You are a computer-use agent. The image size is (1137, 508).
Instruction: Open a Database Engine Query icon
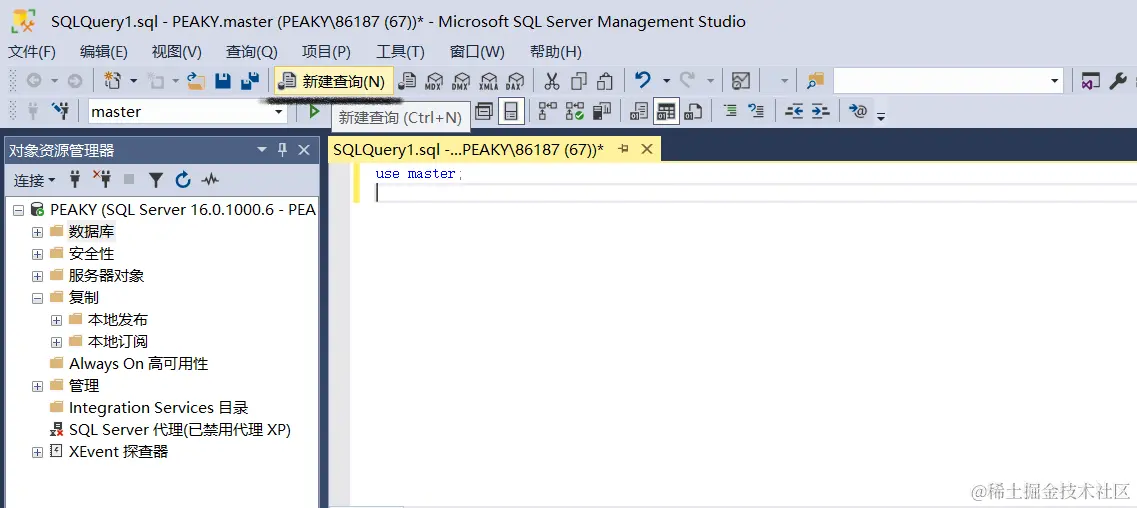pyautogui.click(x=408, y=80)
